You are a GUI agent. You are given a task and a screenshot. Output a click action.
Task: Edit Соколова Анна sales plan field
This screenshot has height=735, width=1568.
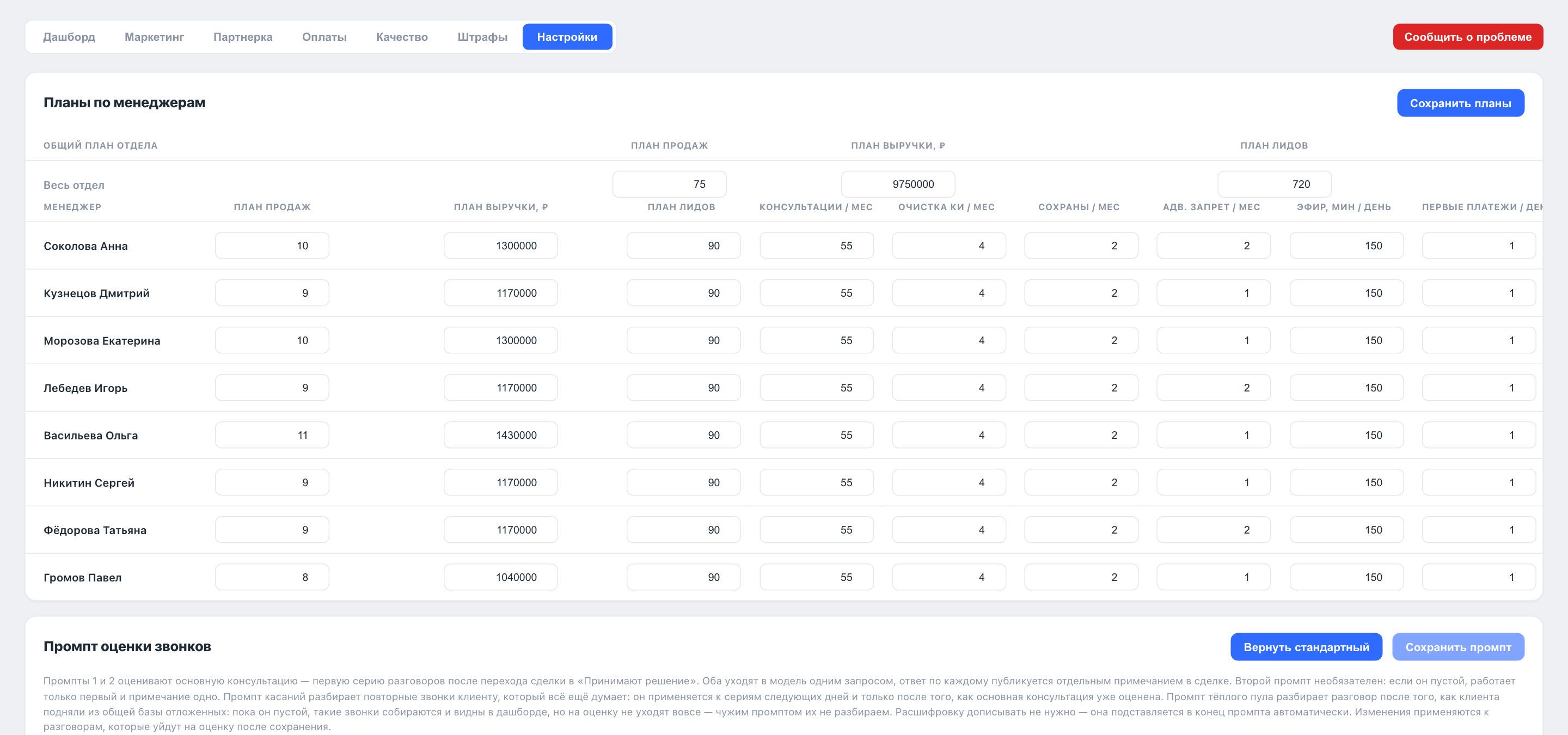pos(272,246)
